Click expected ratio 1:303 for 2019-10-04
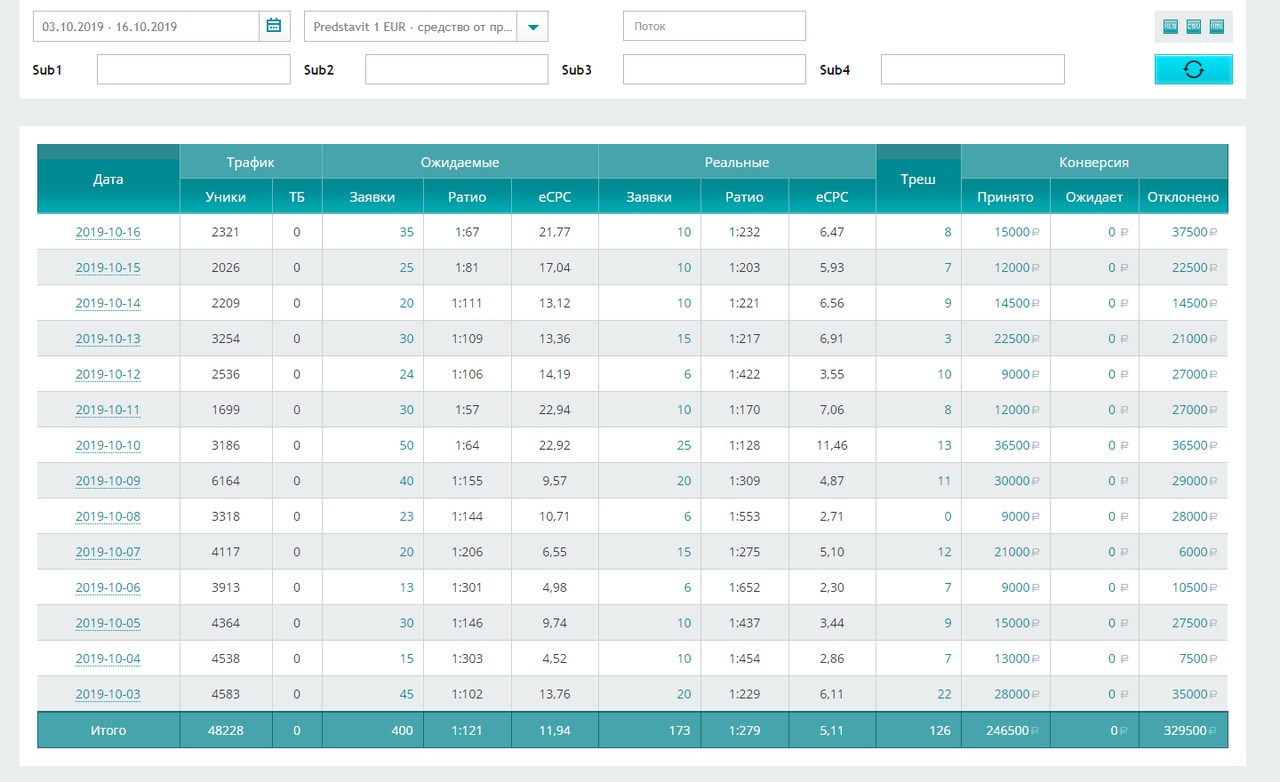1280x782 pixels. (466, 659)
